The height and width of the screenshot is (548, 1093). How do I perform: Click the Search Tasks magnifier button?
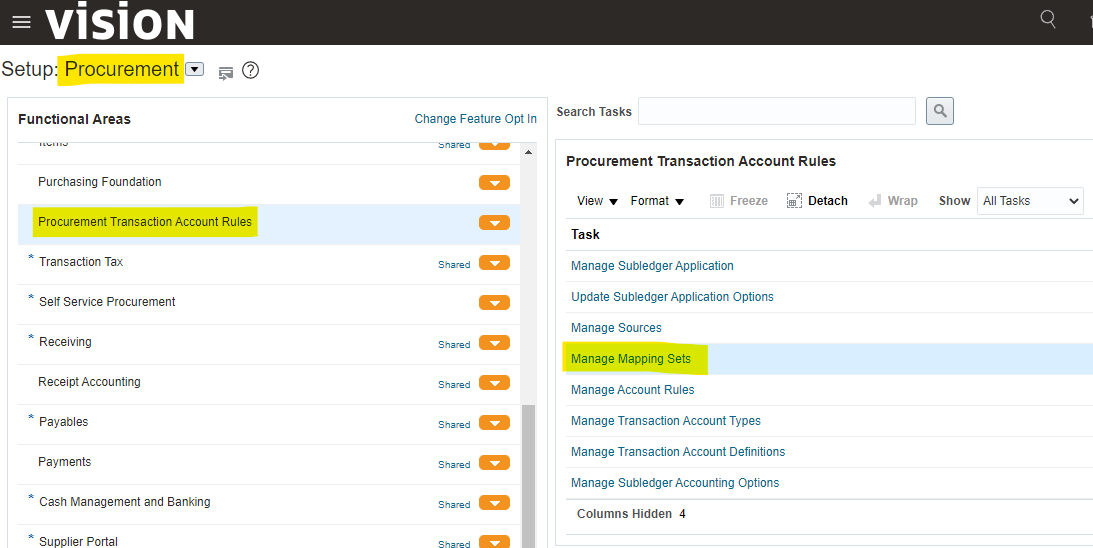coord(939,111)
